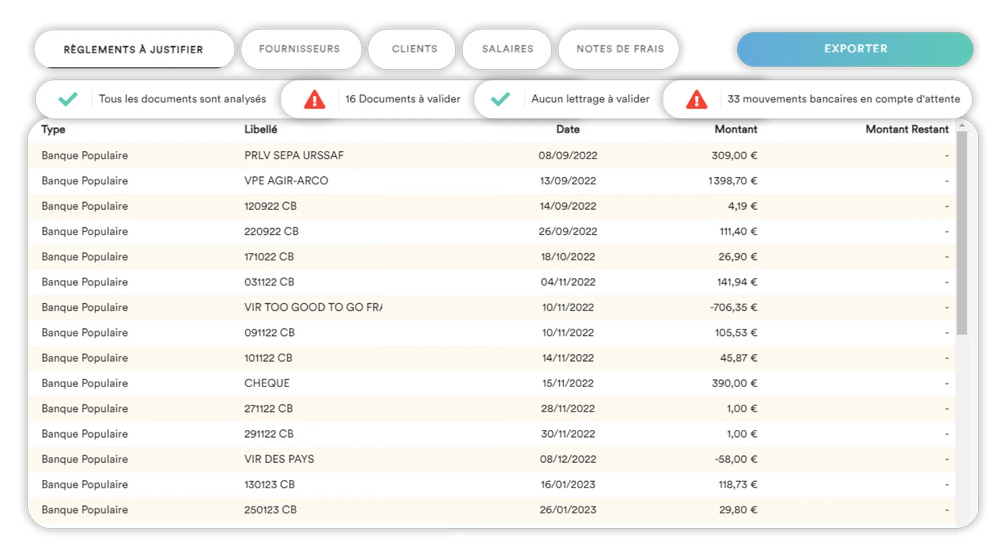Screen dimensions: 1000x550
Task: Select the VIR DES PAYS row
Action: point(279,459)
